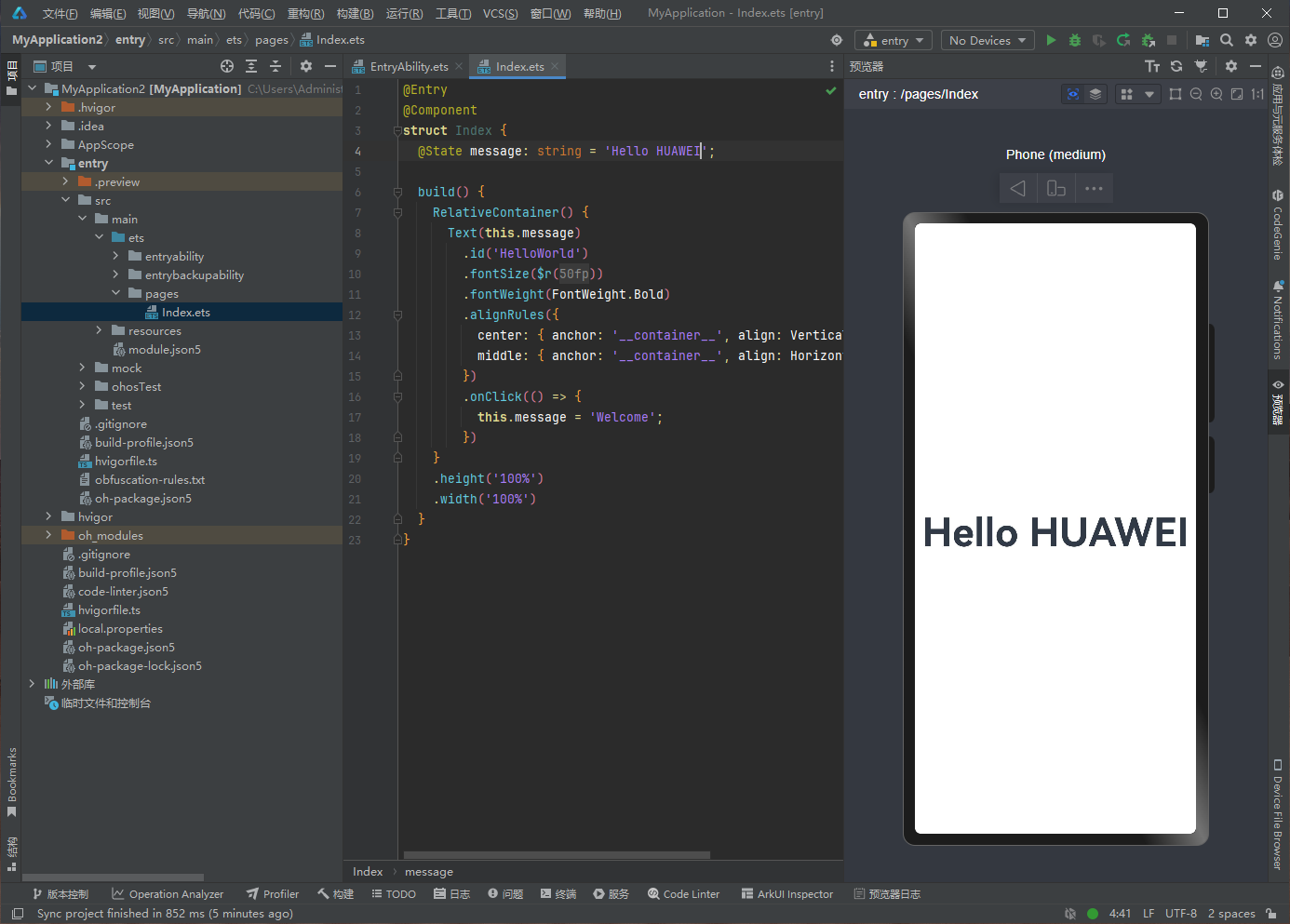
Task: Expand all items in project tree
Action: 251,66
